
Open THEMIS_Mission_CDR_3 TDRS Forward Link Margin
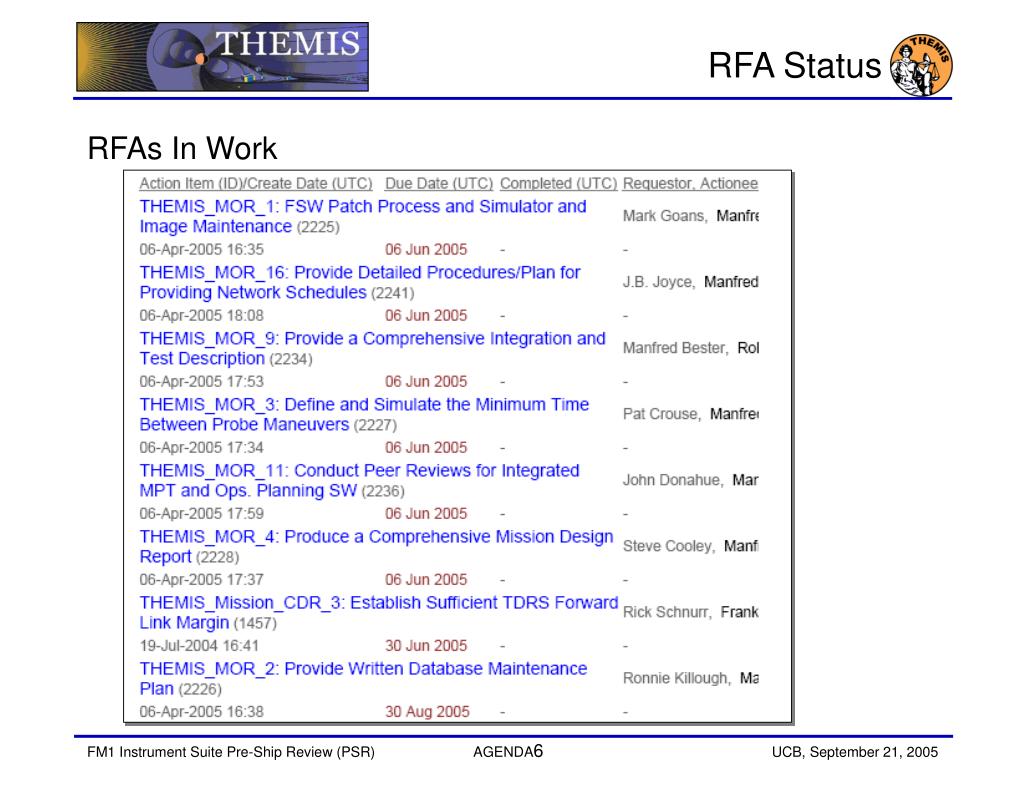tap(379, 612)
